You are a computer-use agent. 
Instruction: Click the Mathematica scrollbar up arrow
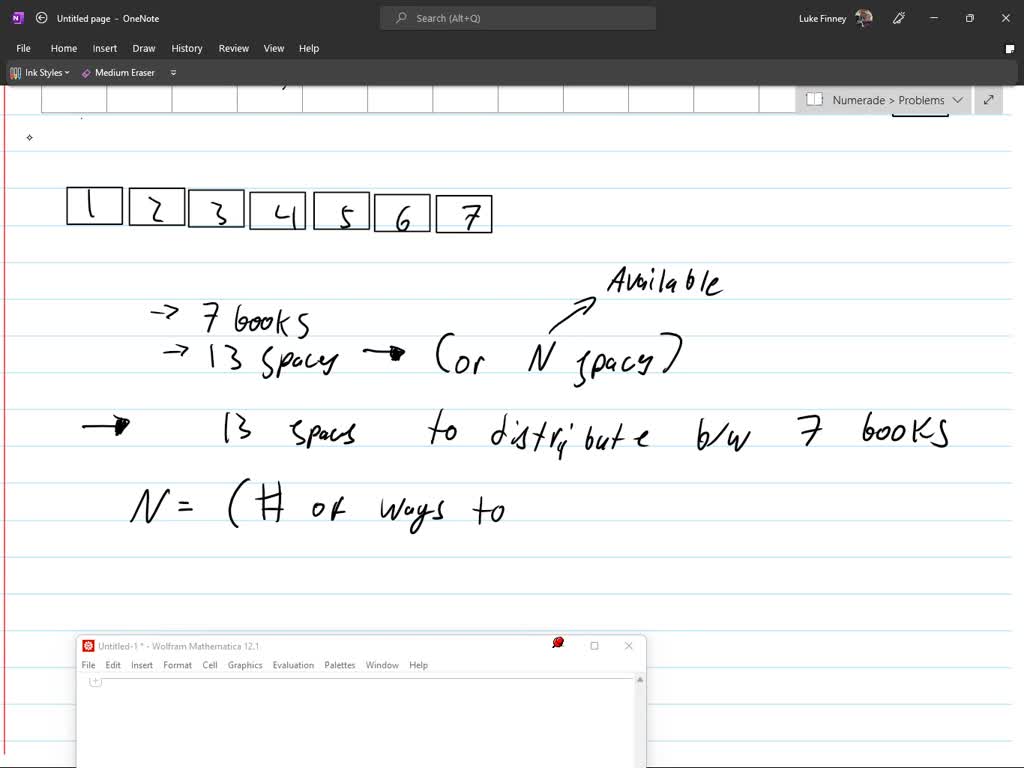[x=640, y=680]
